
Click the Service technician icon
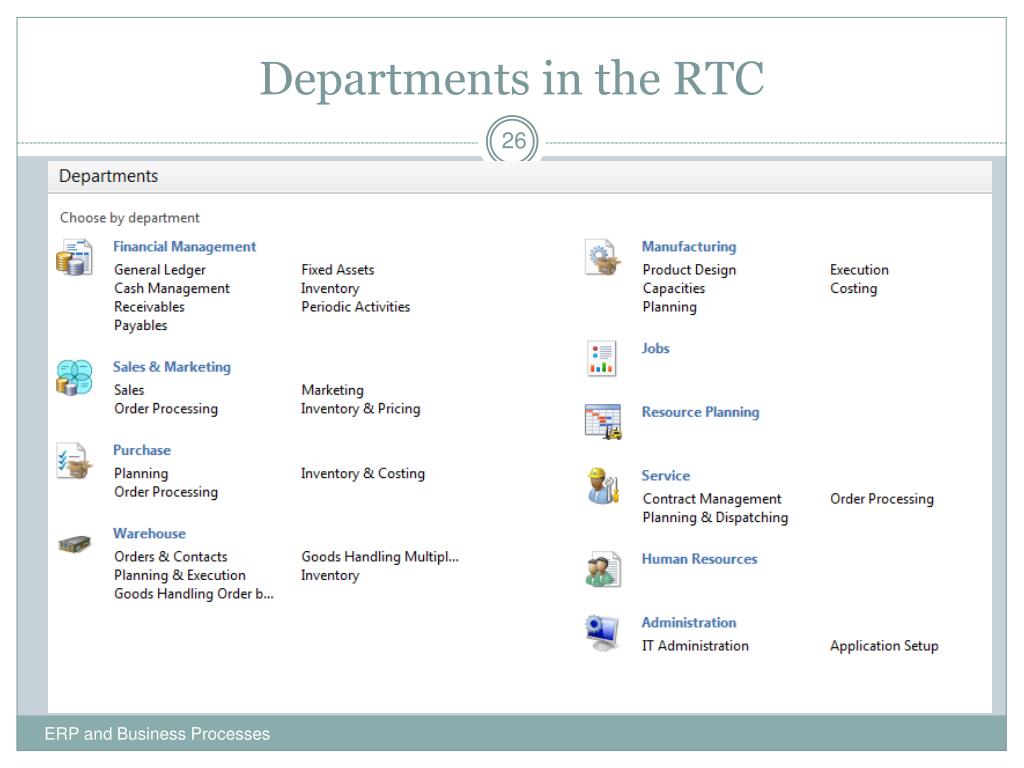(603, 486)
